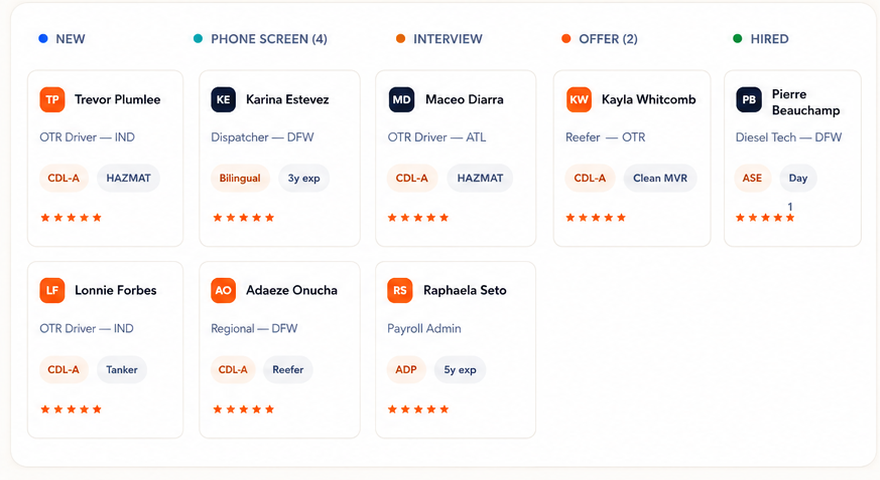Click the Bilingual tag on Karina Estevez
This screenshot has height=480, width=880.
240,179
